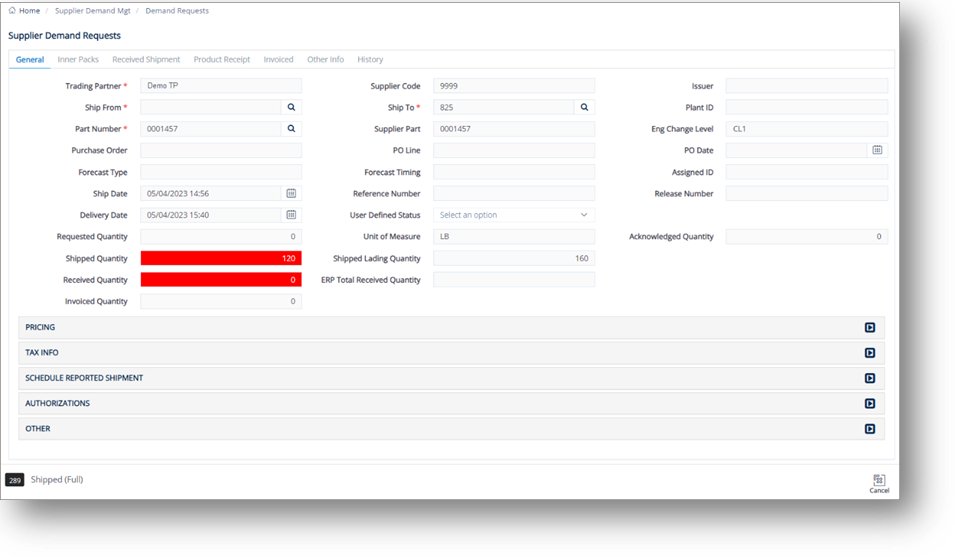This screenshot has height=557, width=955.
Task: Click the Ship From input field
Action: [211, 107]
